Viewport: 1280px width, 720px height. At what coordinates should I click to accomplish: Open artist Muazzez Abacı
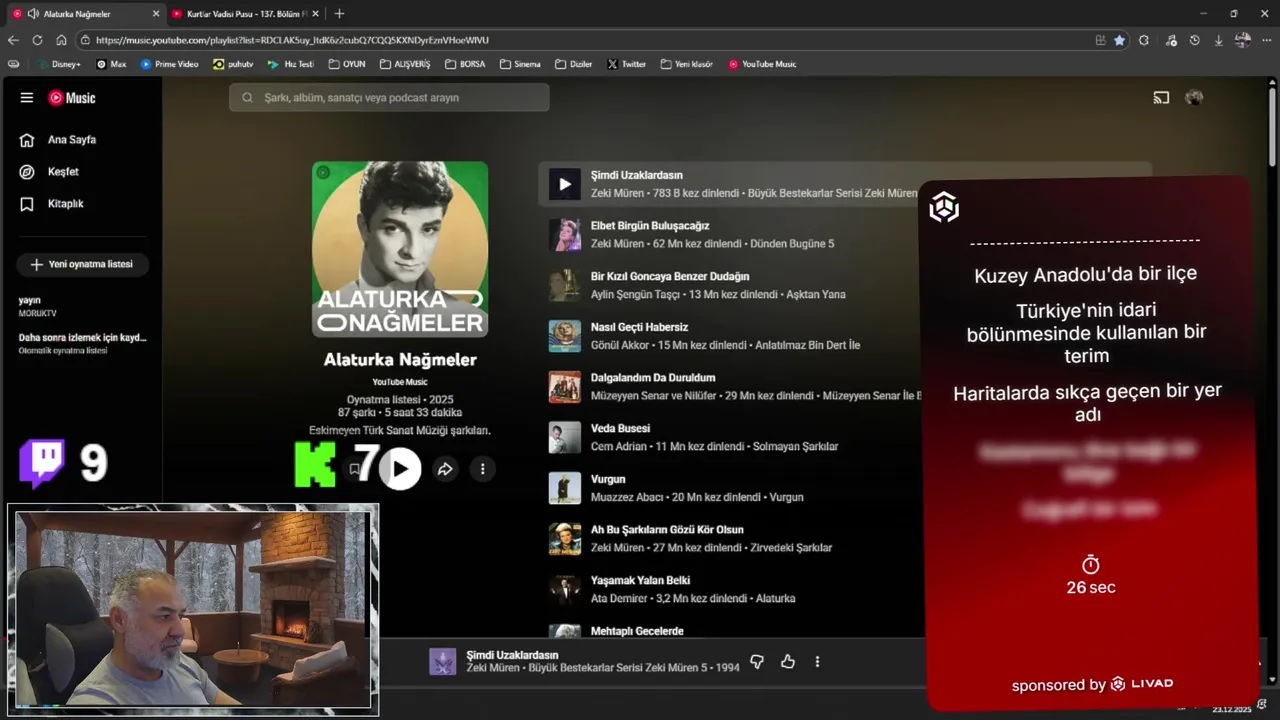pyautogui.click(x=627, y=497)
